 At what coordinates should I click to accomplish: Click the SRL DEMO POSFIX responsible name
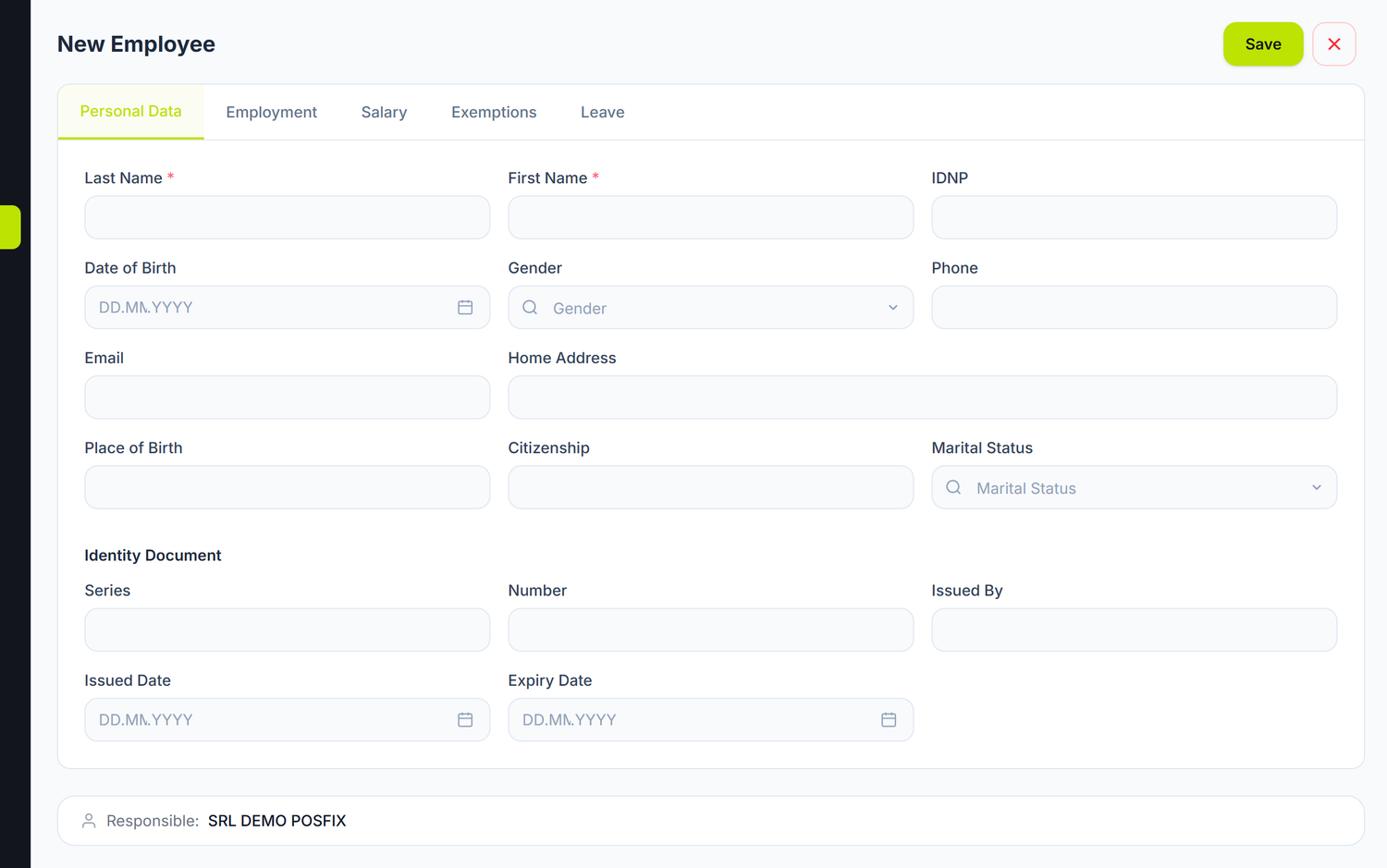[x=277, y=821]
